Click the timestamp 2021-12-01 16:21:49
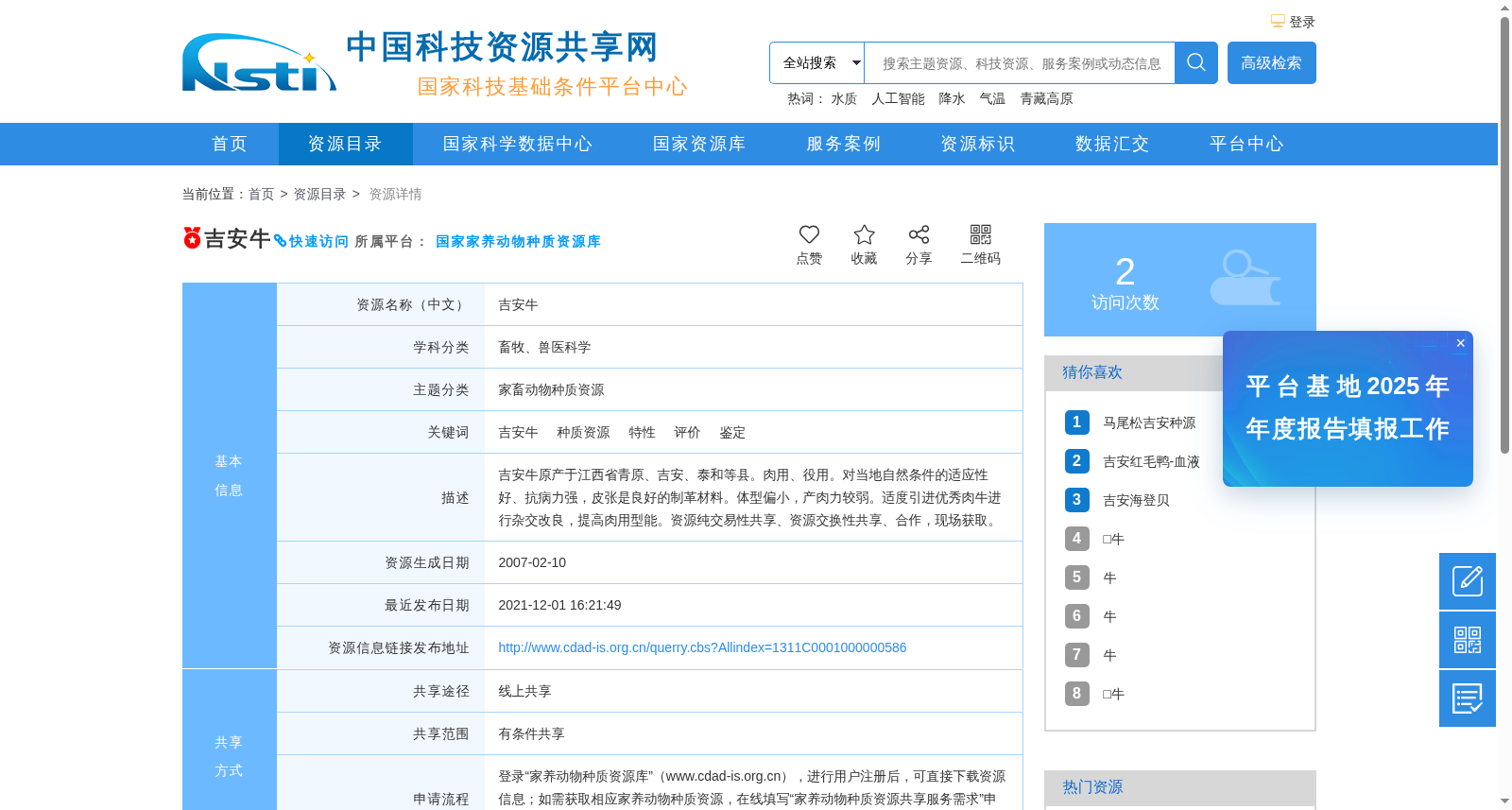The width and height of the screenshot is (1512, 810). click(559, 605)
